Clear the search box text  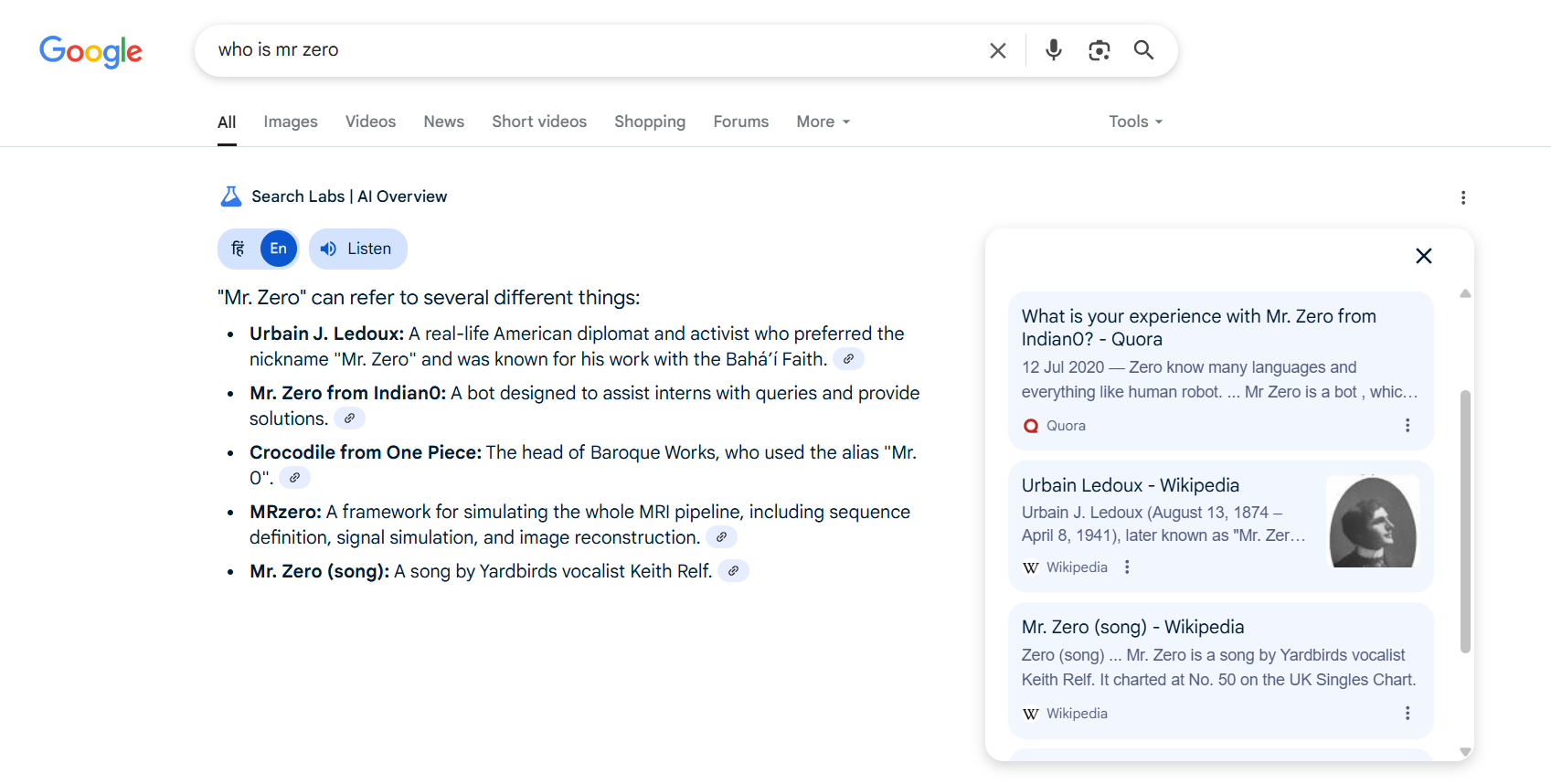998,50
